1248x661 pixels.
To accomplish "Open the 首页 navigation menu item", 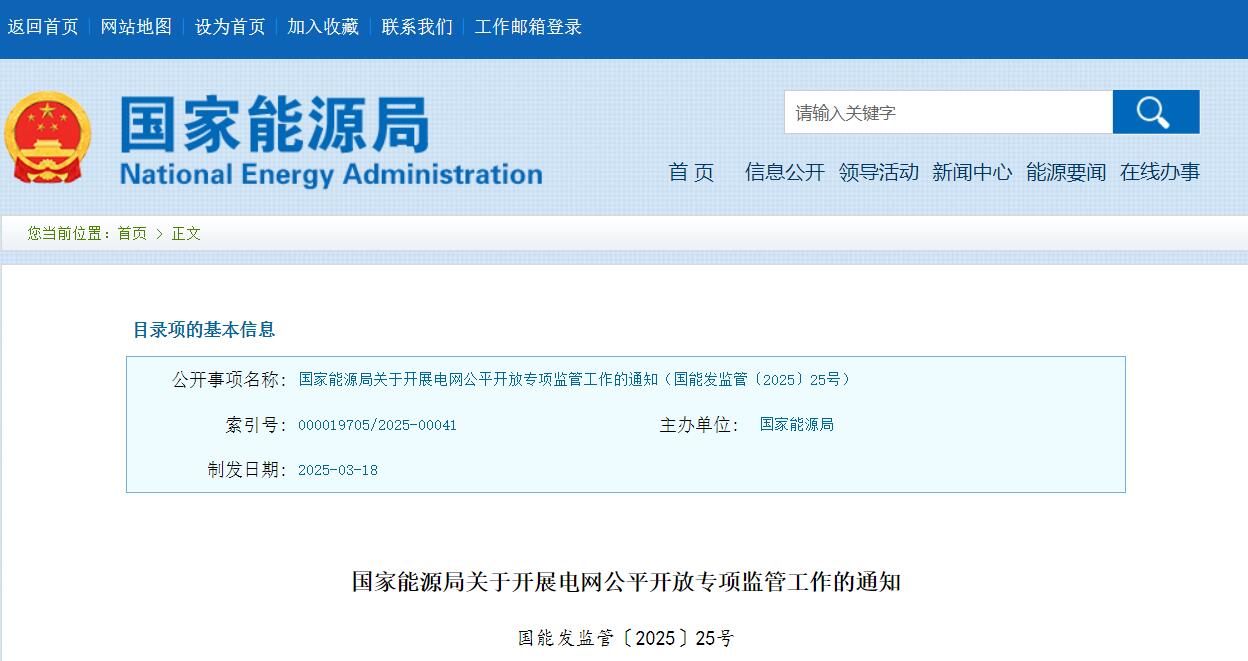I will click(691, 172).
